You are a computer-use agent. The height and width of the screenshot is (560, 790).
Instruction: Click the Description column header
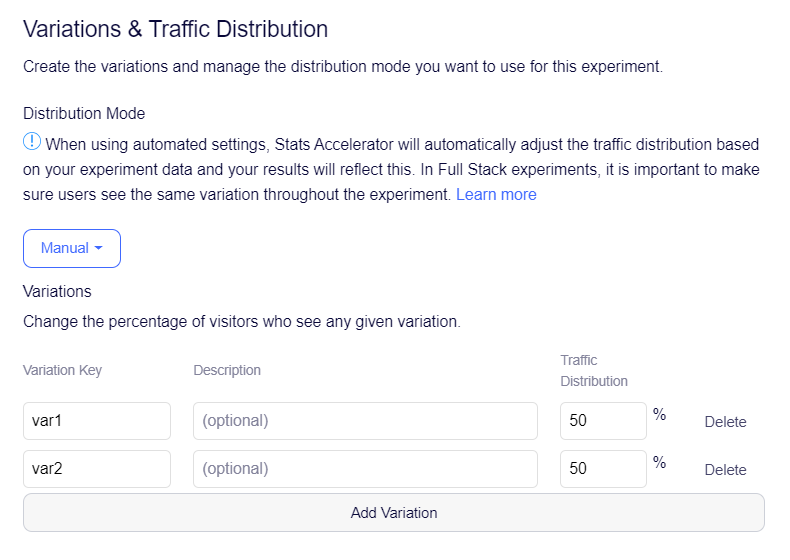click(x=227, y=370)
